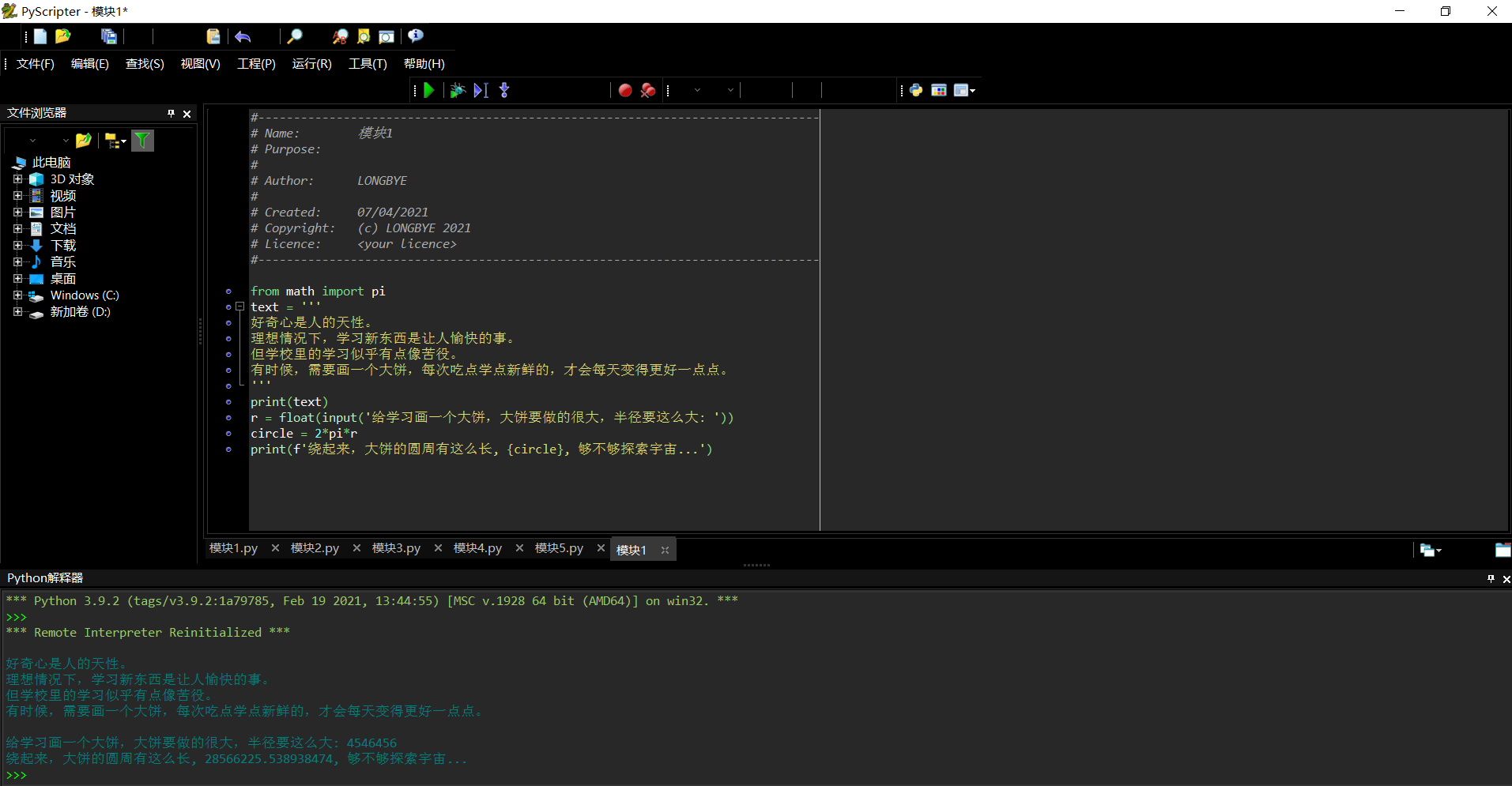Switch to the 模块2.py tab

coord(315,548)
